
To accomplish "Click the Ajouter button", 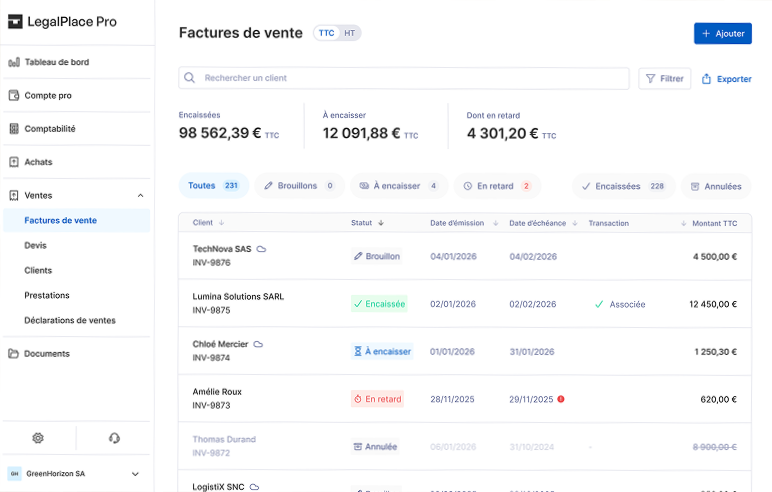I will (x=723, y=33).
